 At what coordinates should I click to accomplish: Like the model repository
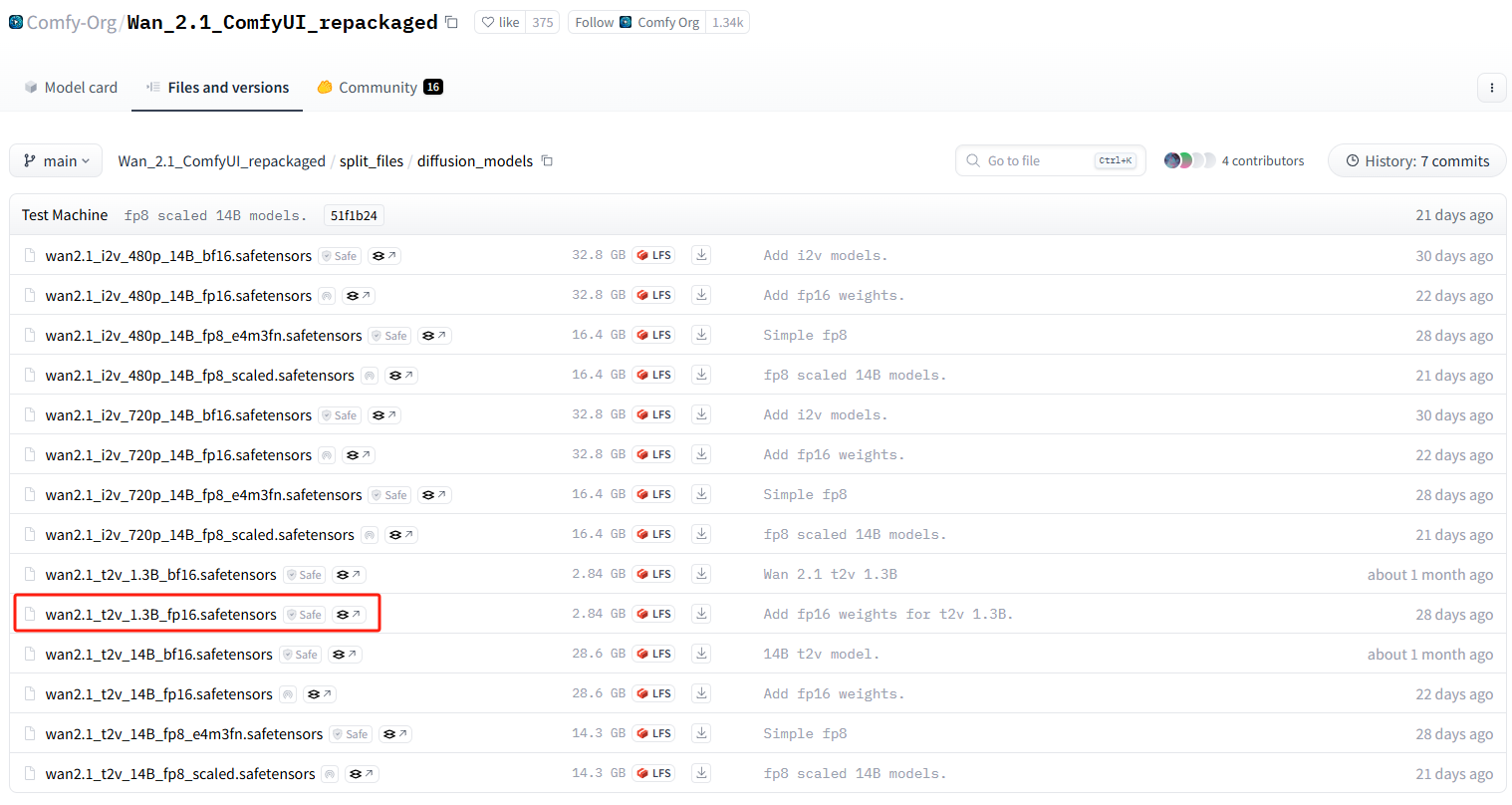[x=500, y=22]
